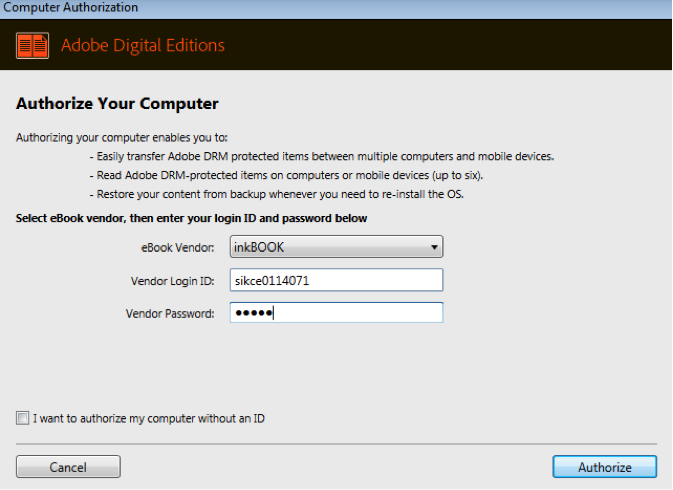
Task: Click the 'Restore your content from backup' line
Action: coord(277,194)
